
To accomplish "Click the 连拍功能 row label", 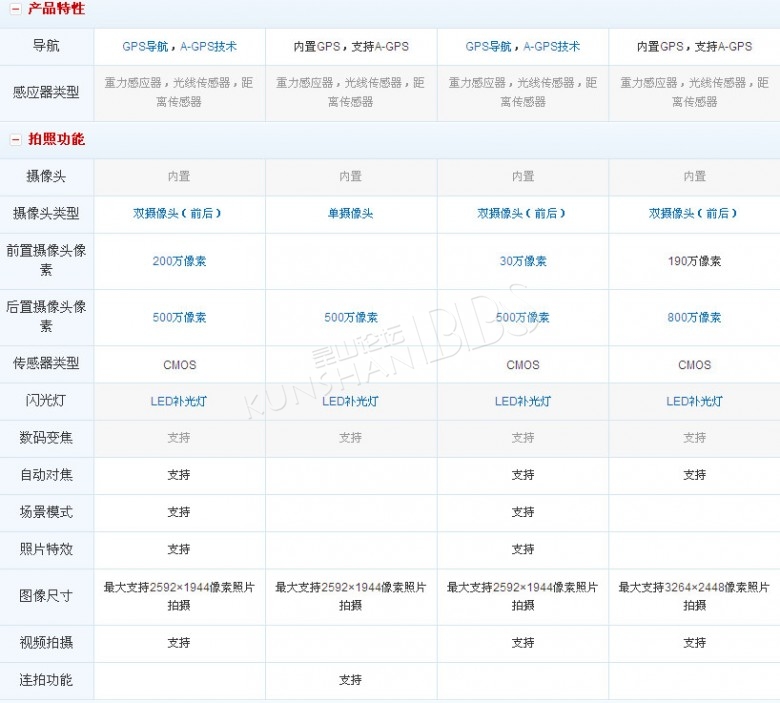I will pyautogui.click(x=46, y=680).
